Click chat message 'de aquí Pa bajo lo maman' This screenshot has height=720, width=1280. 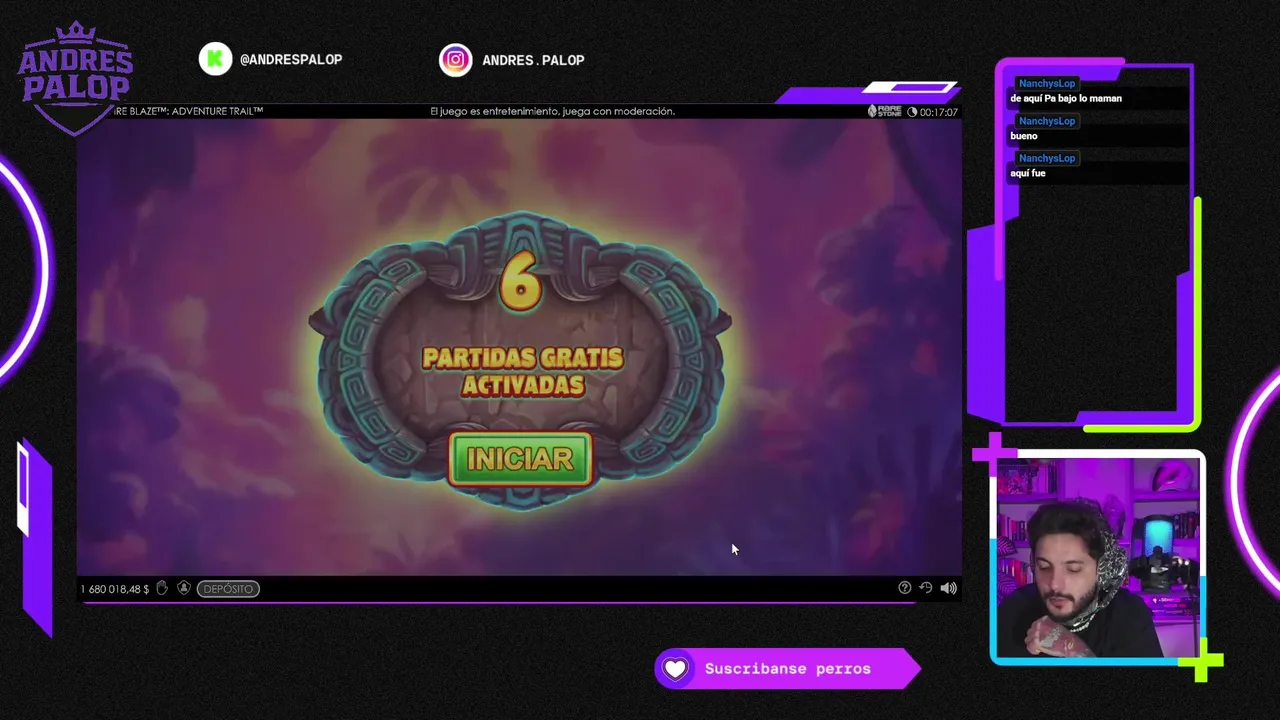1066,98
